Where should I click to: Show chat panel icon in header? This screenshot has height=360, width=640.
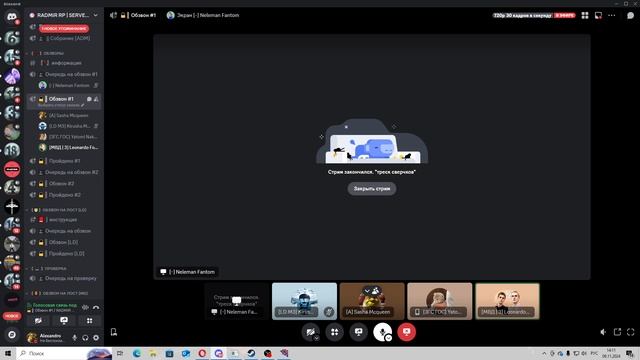click(x=630, y=15)
